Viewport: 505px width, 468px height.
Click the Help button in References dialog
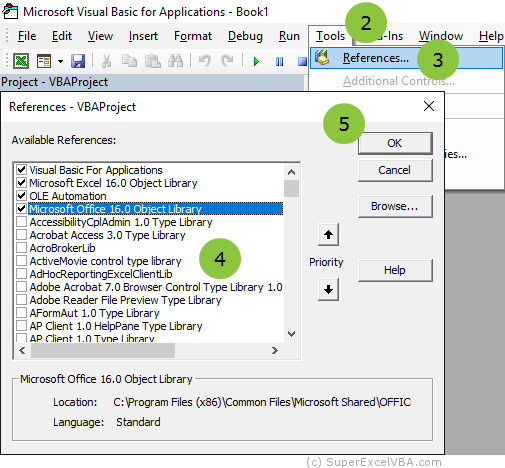pyautogui.click(x=395, y=270)
